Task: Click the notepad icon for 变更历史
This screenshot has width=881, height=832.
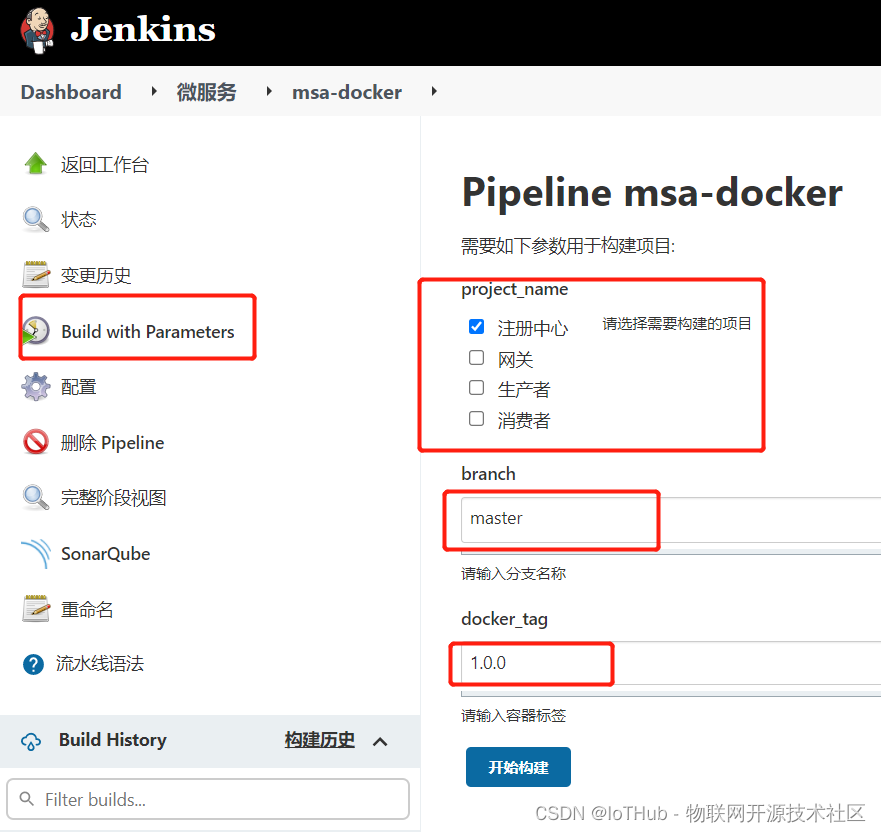Action: tap(36, 275)
